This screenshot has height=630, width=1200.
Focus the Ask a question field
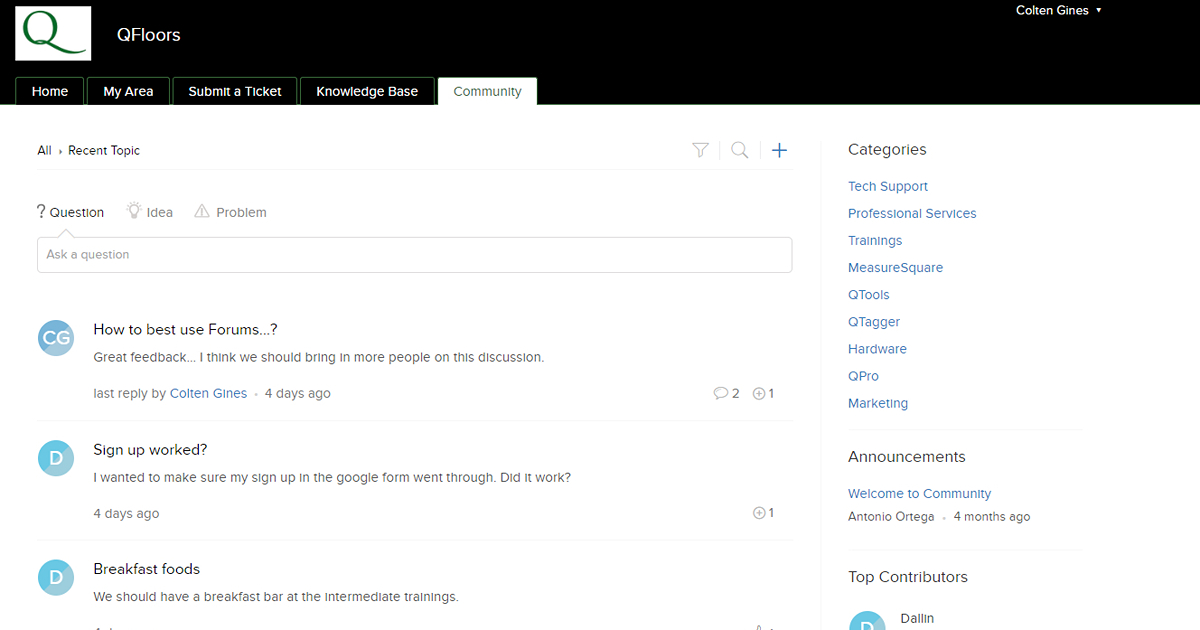pyautogui.click(x=415, y=255)
